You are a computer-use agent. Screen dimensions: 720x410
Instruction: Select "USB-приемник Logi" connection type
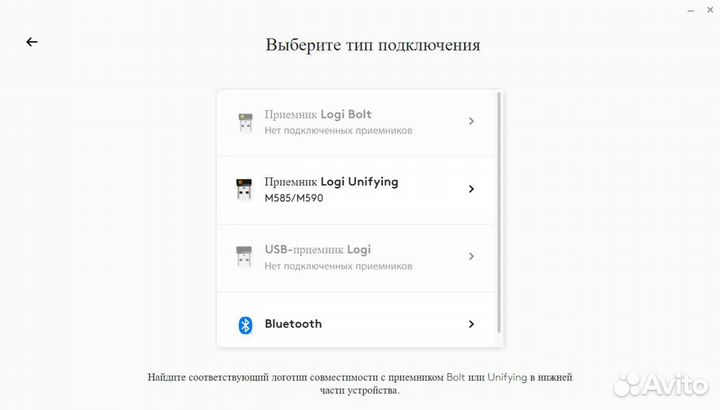pyautogui.click(x=357, y=258)
